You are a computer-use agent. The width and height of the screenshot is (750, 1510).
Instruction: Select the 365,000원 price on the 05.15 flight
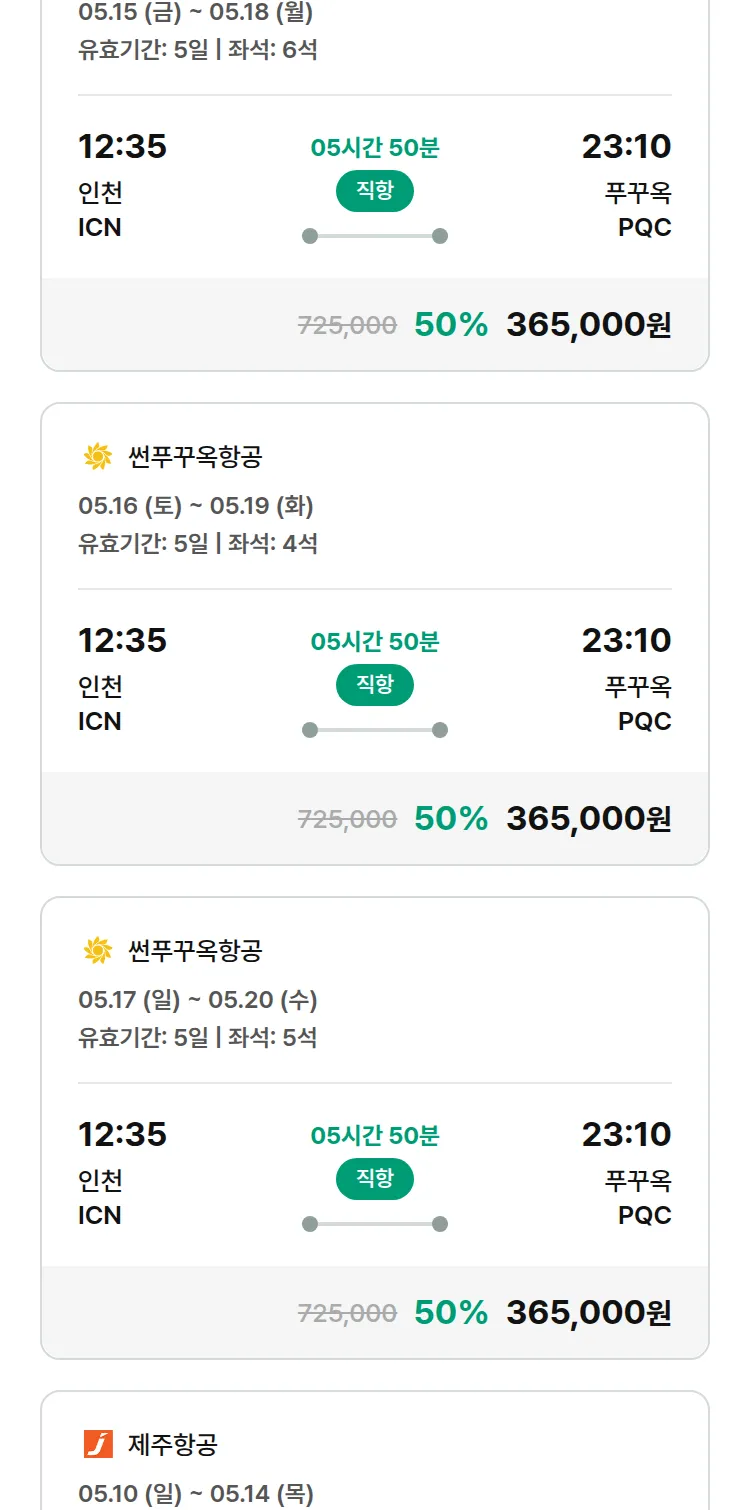click(588, 325)
